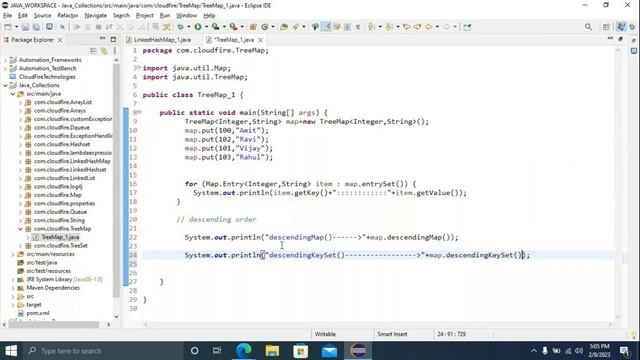Click the magnifier Search icon at top right
Image resolution: width=640 pixels, height=360 pixels.
[x=588, y=27]
